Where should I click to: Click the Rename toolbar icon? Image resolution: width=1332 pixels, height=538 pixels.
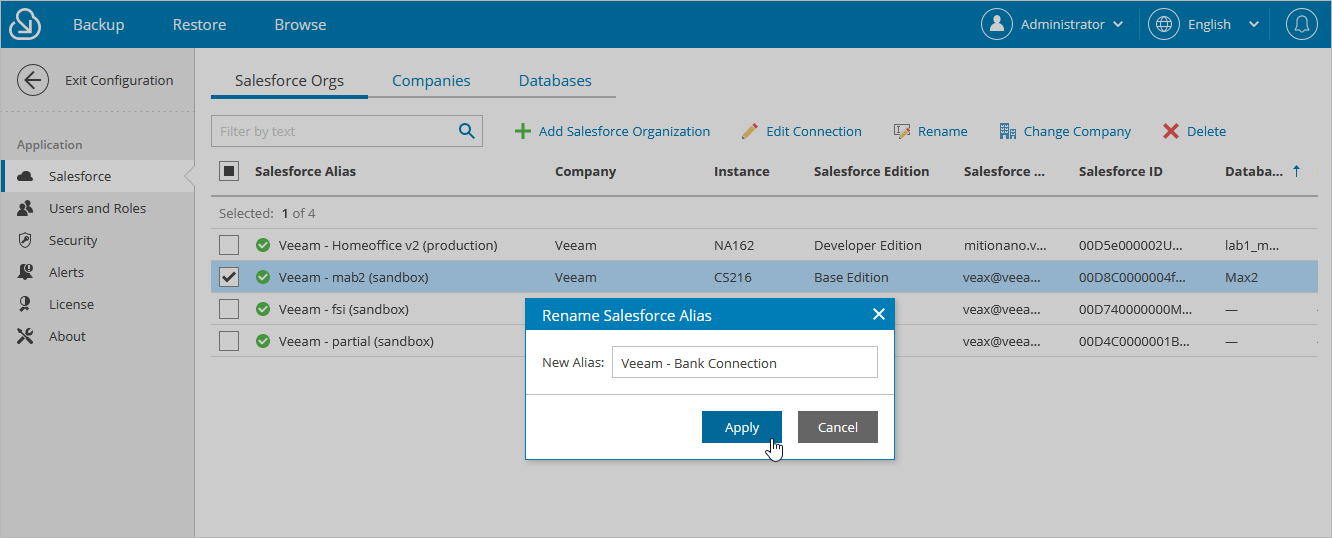(x=901, y=131)
